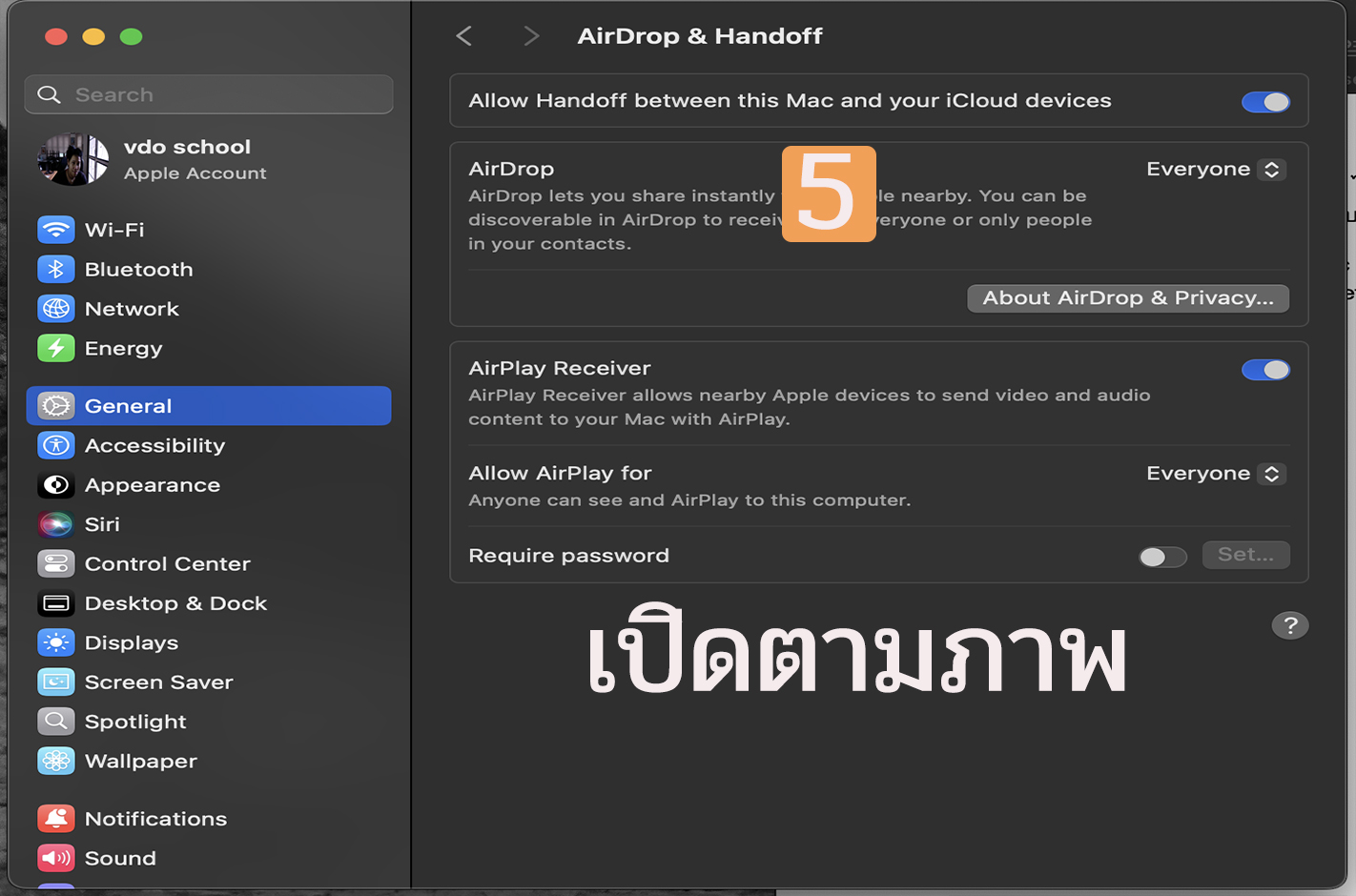This screenshot has height=896, width=1356.
Task: Enable the Require password switch
Action: (1162, 557)
